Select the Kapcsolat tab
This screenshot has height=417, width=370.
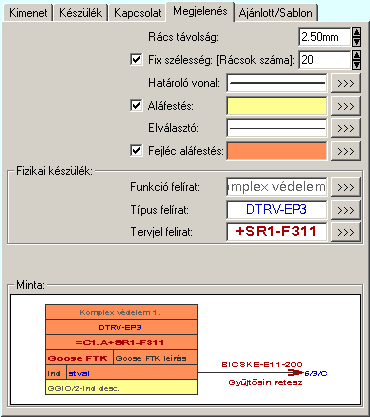pyautogui.click(x=138, y=13)
